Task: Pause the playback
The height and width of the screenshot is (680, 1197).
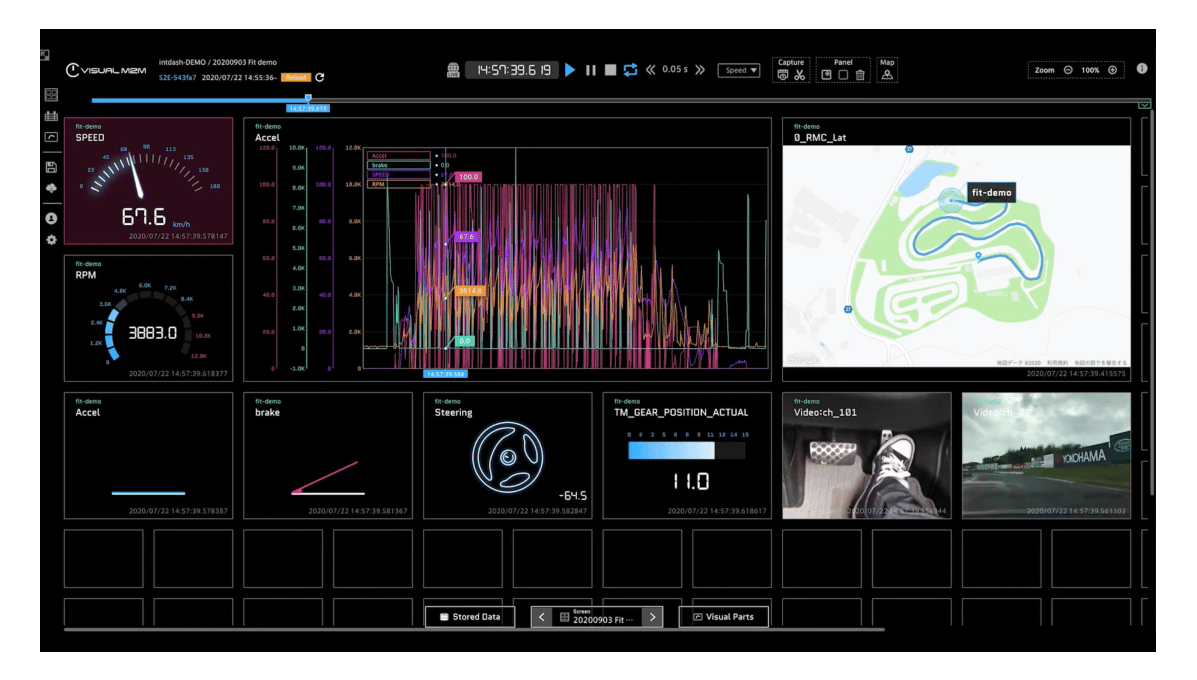Action: coord(591,70)
